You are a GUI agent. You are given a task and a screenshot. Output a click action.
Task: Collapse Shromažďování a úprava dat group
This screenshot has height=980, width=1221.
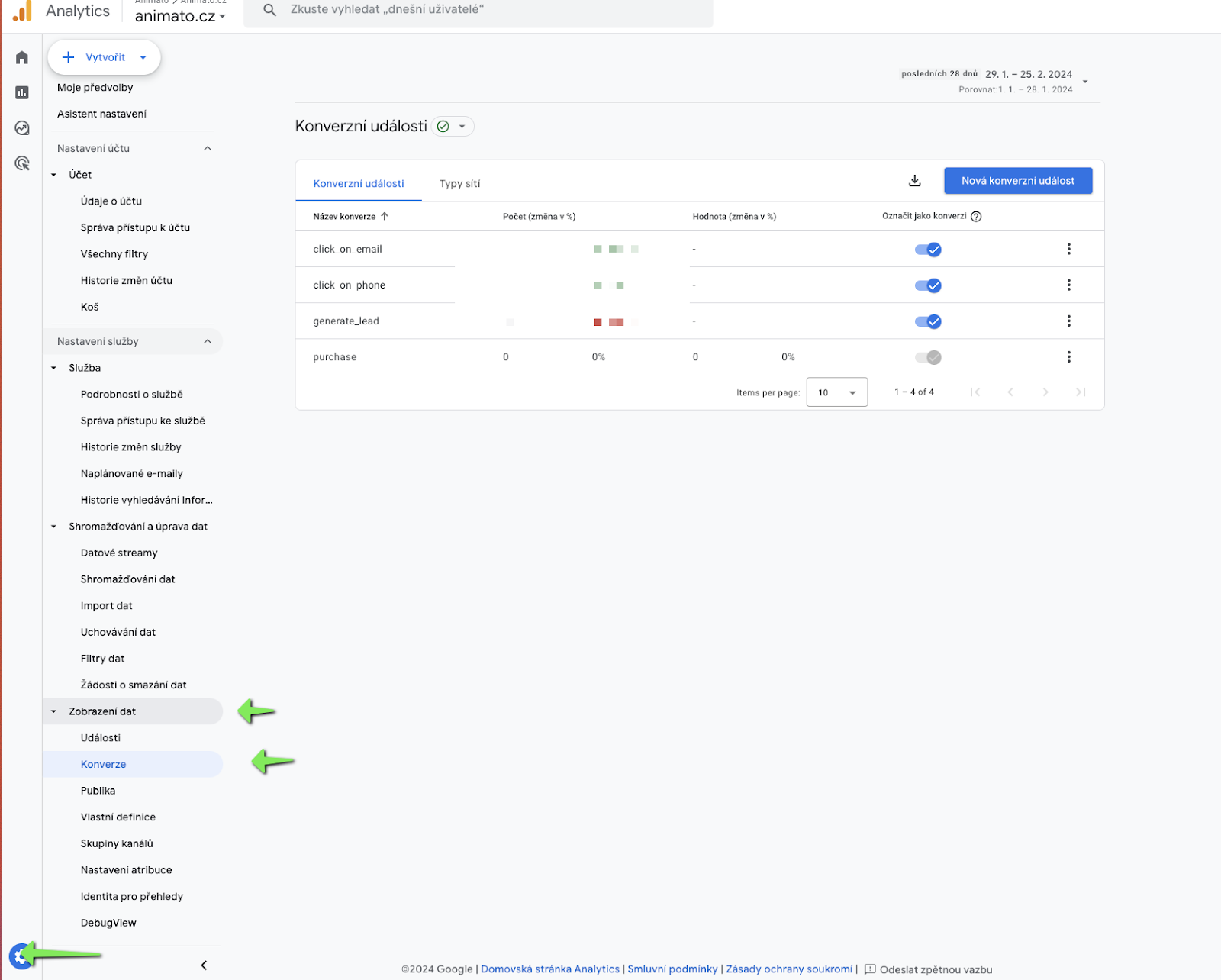[x=54, y=527]
